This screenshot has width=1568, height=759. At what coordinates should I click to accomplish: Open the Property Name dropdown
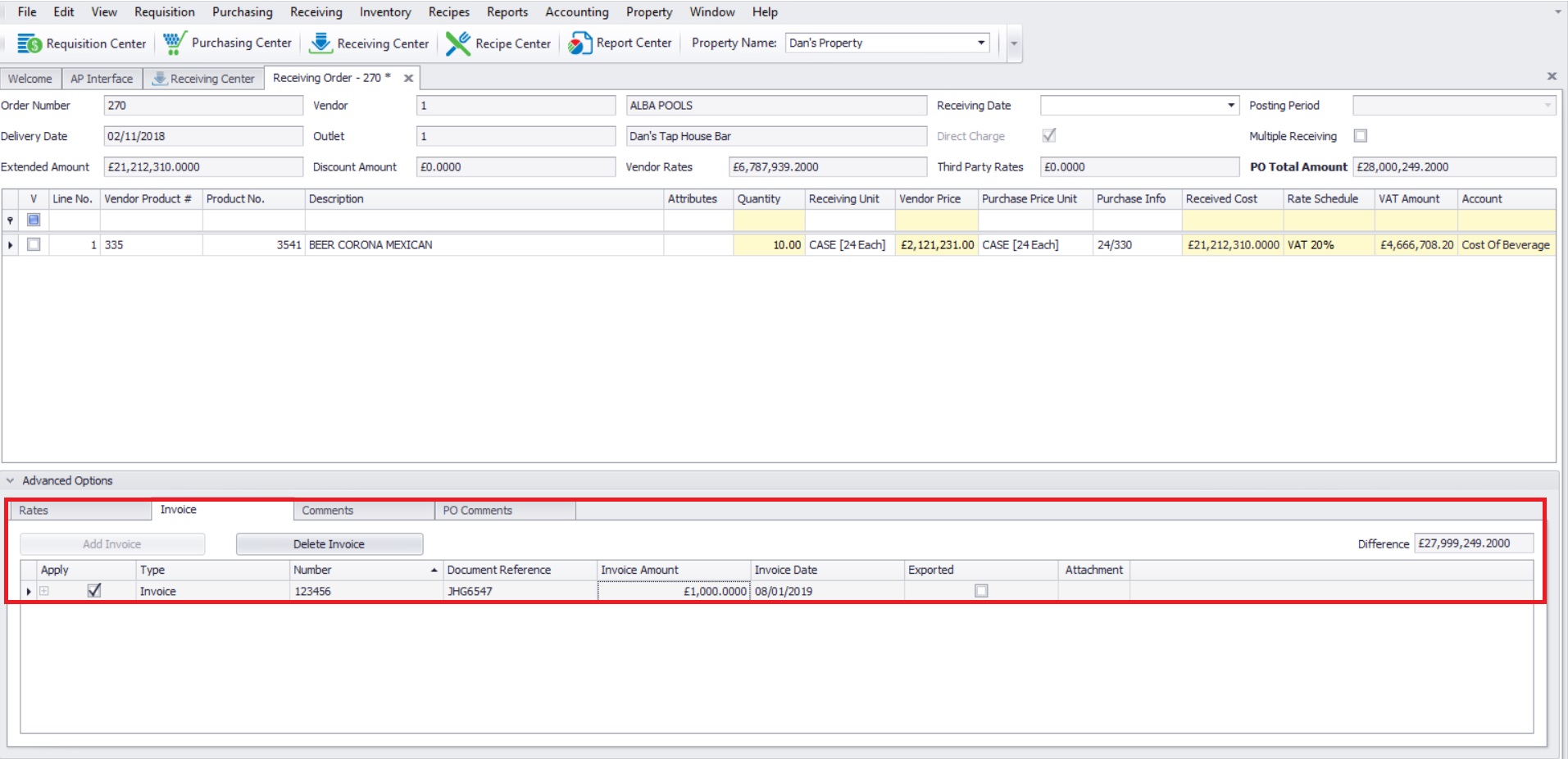pyautogui.click(x=981, y=43)
